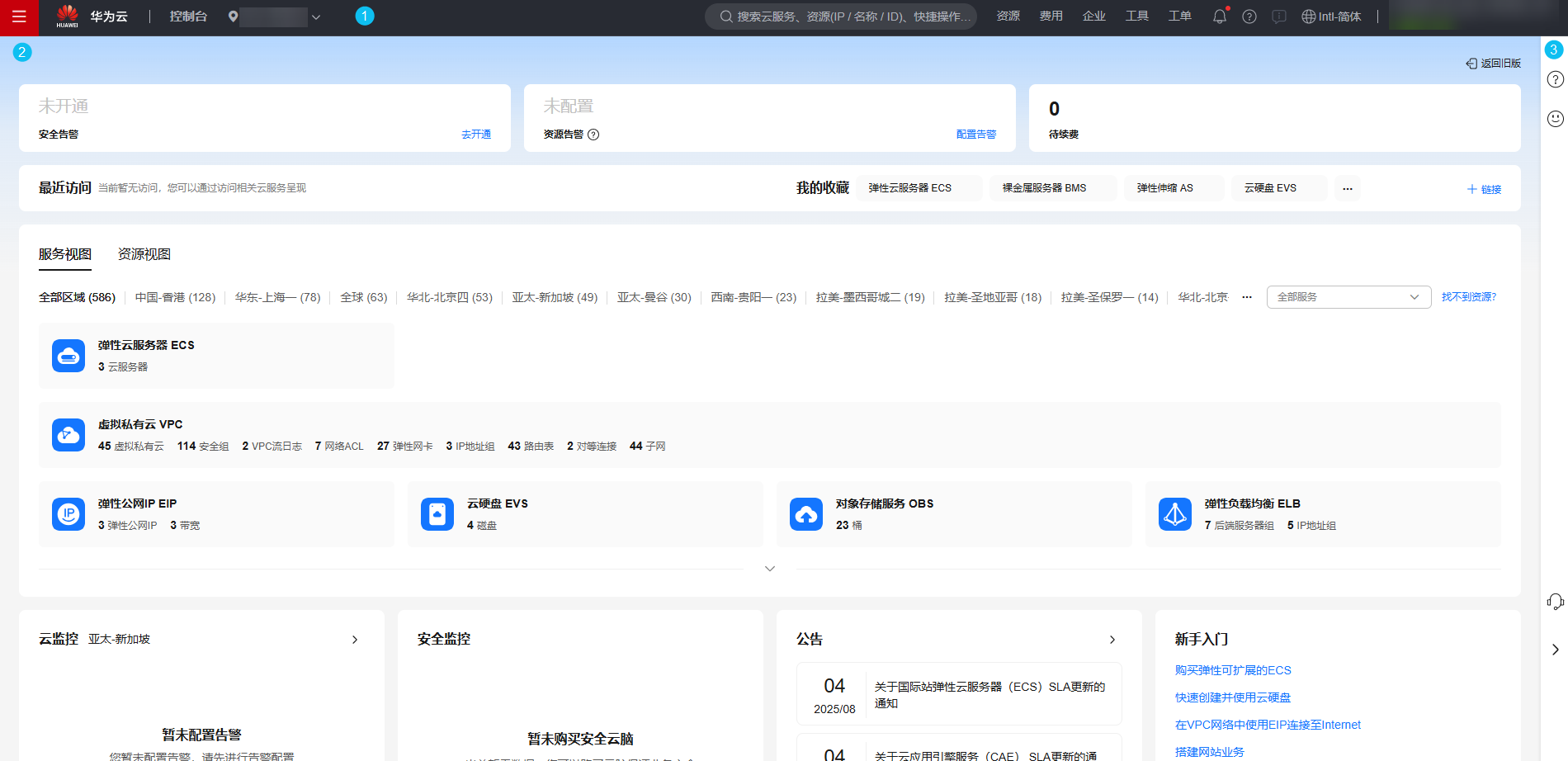Screen dimensions: 1568x761
Task: Open 23 桶 in OBS card
Action: pyautogui.click(x=849, y=526)
